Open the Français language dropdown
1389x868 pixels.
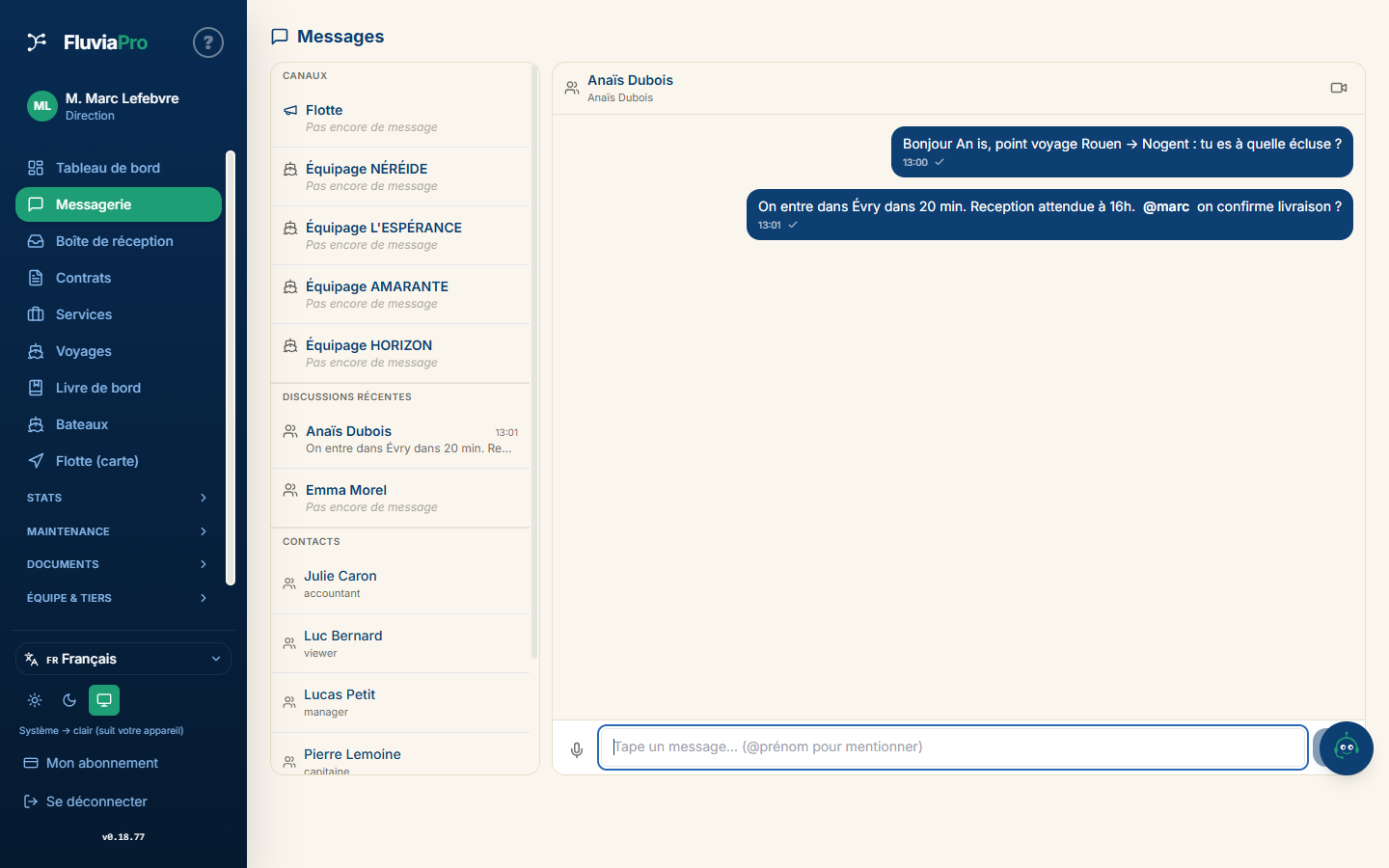click(123, 659)
